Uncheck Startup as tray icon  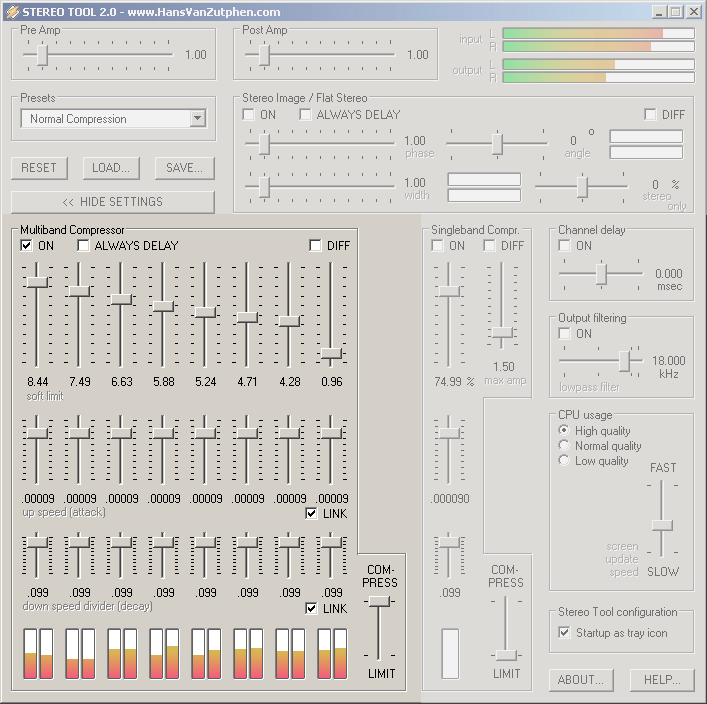tap(564, 632)
